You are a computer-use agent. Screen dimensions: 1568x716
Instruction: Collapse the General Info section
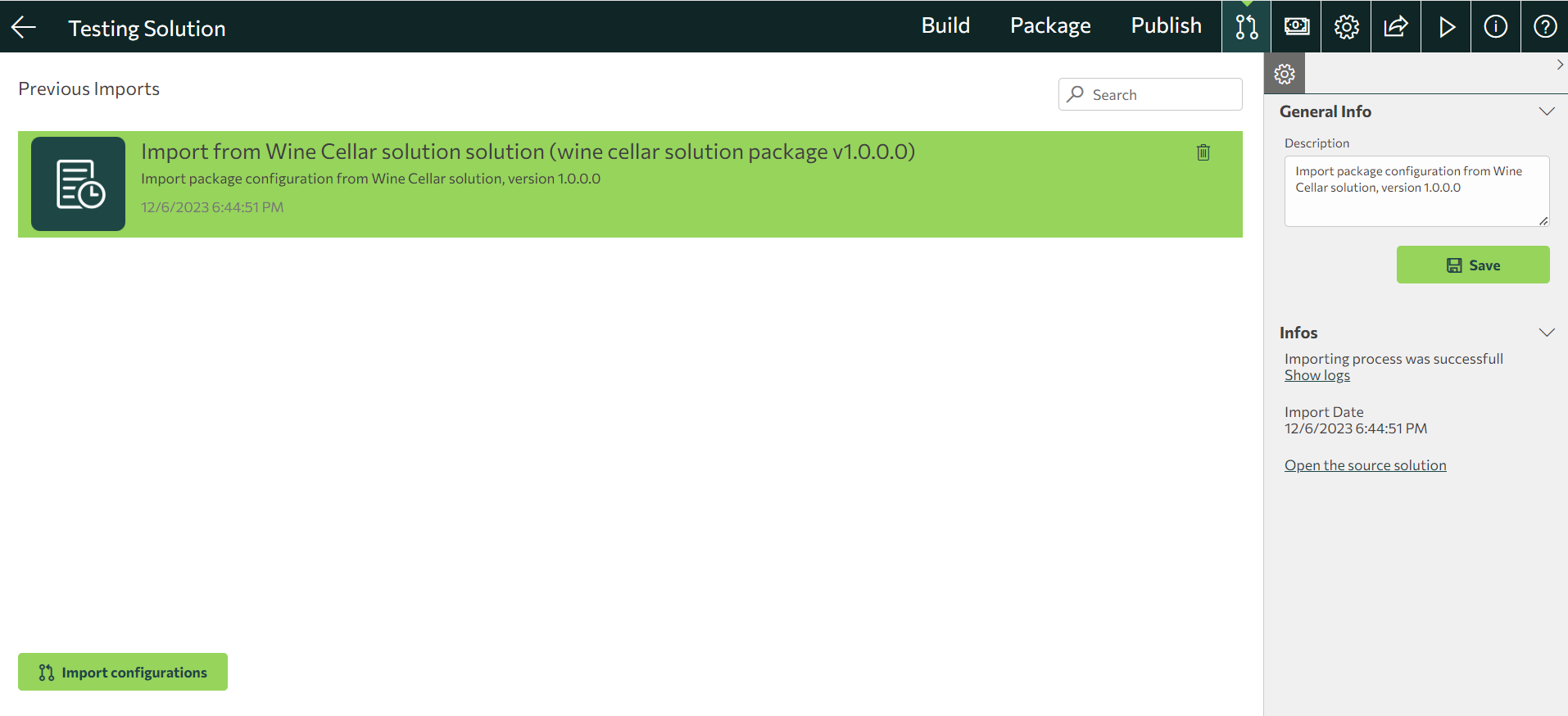click(x=1546, y=111)
